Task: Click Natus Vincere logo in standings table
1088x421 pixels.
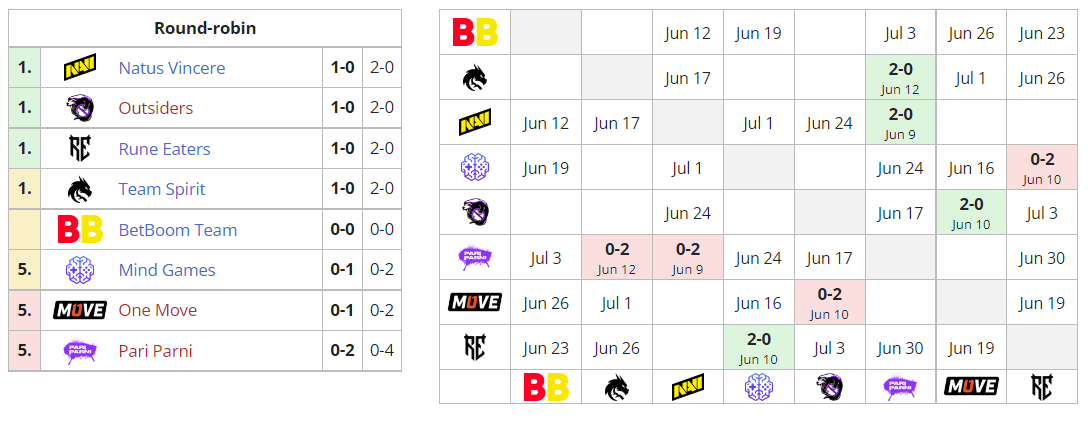Action: 79,68
